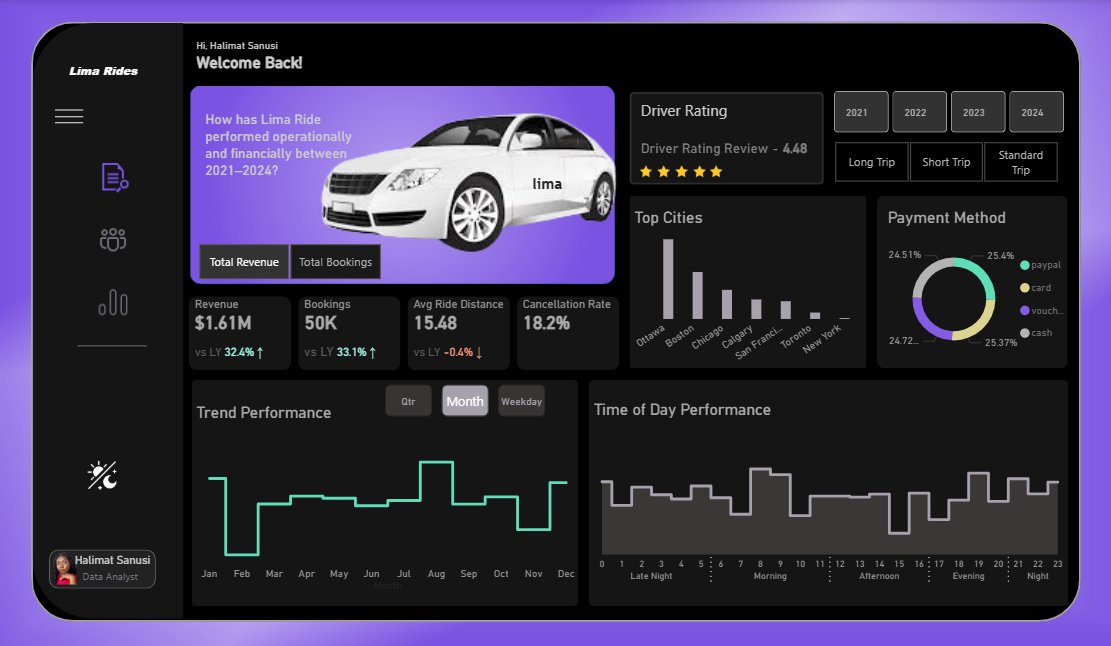Click the five-star driver rating icons
The height and width of the screenshot is (646, 1111).
click(x=681, y=171)
